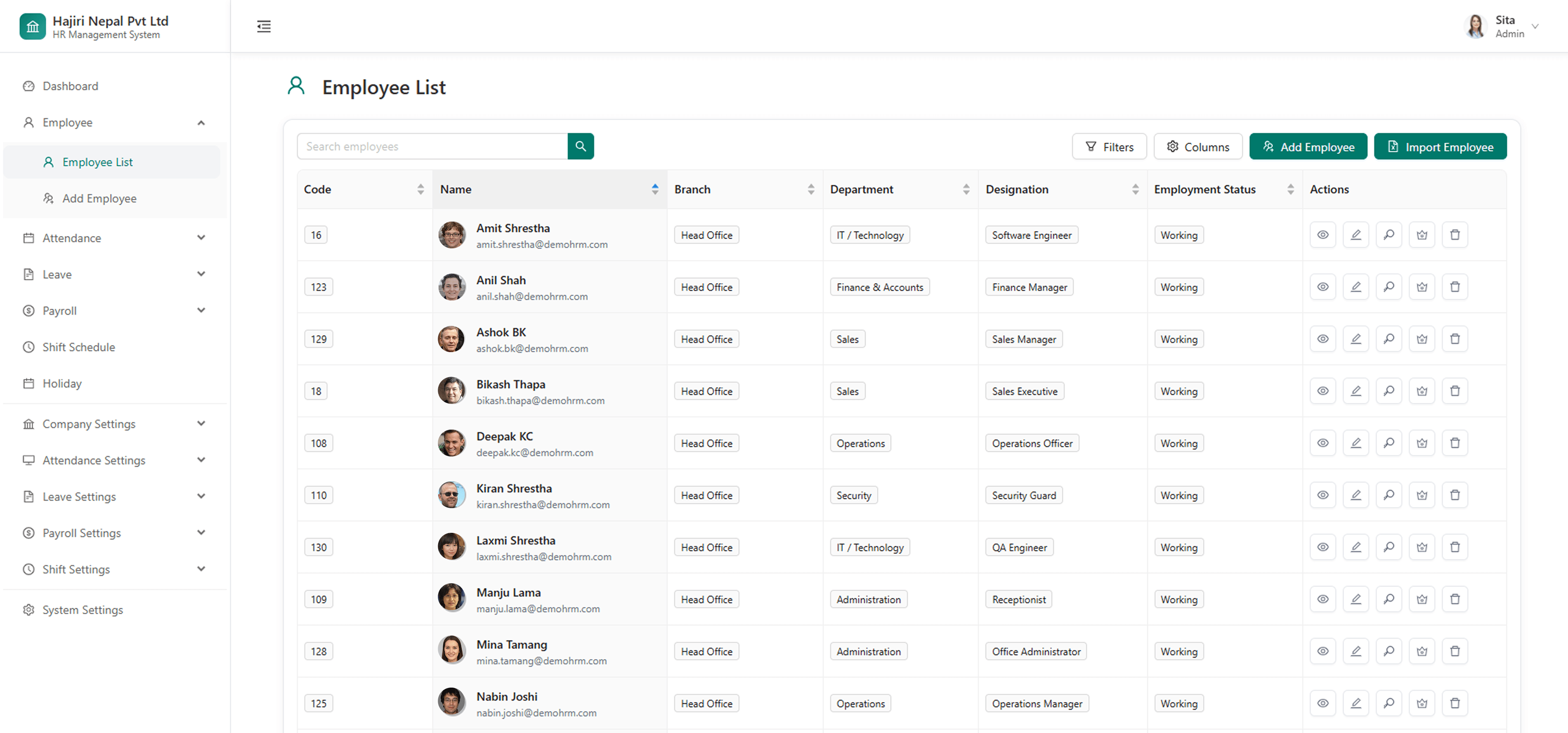The image size is (1568, 733).
Task: Toggle sort on the Code column
Action: pyautogui.click(x=420, y=189)
